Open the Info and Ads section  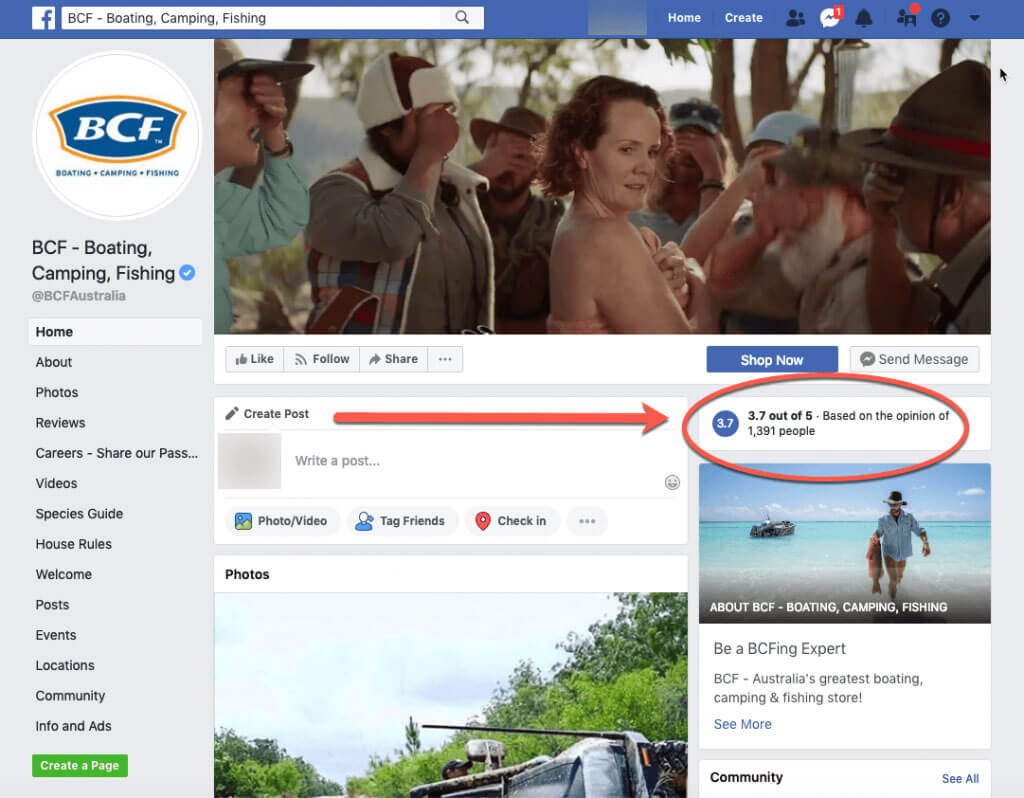(x=73, y=727)
